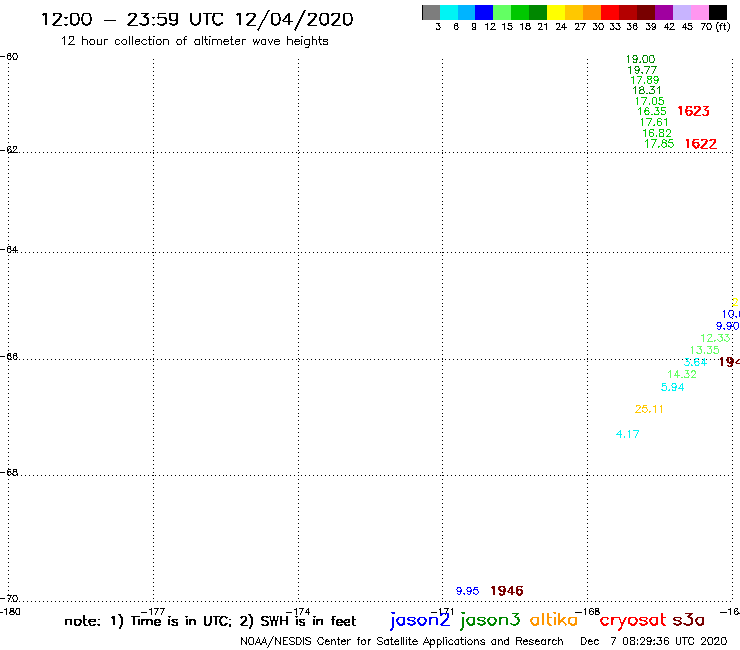
Task: Select the wave height value 17.61
Action: [x=654, y=122]
